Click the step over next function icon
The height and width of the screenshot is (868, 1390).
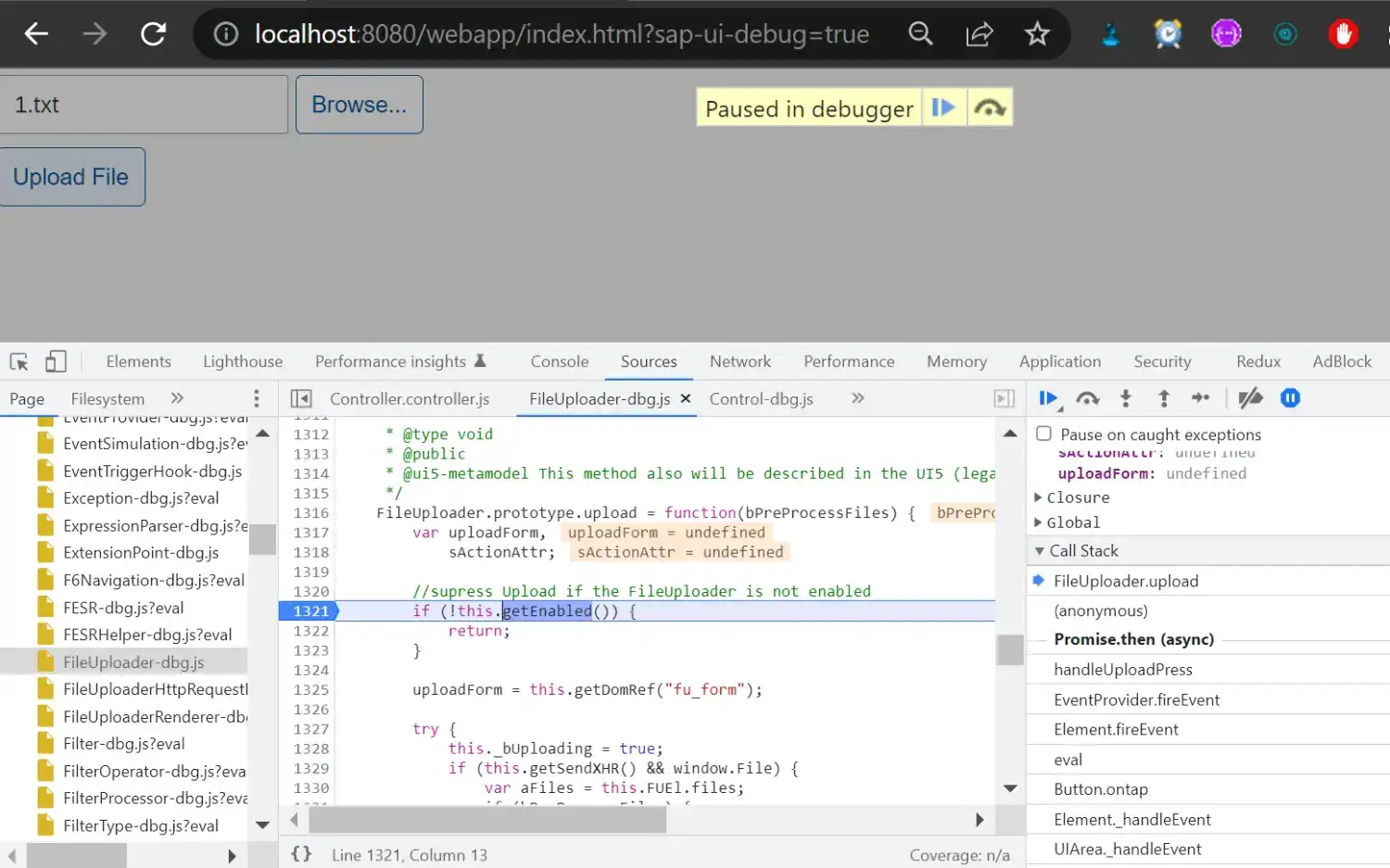point(1087,398)
